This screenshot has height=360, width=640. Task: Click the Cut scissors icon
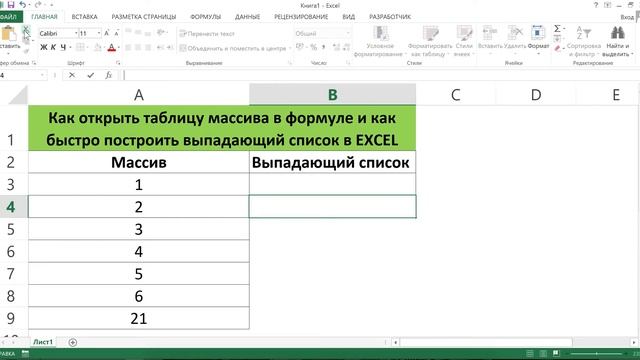[26, 29]
